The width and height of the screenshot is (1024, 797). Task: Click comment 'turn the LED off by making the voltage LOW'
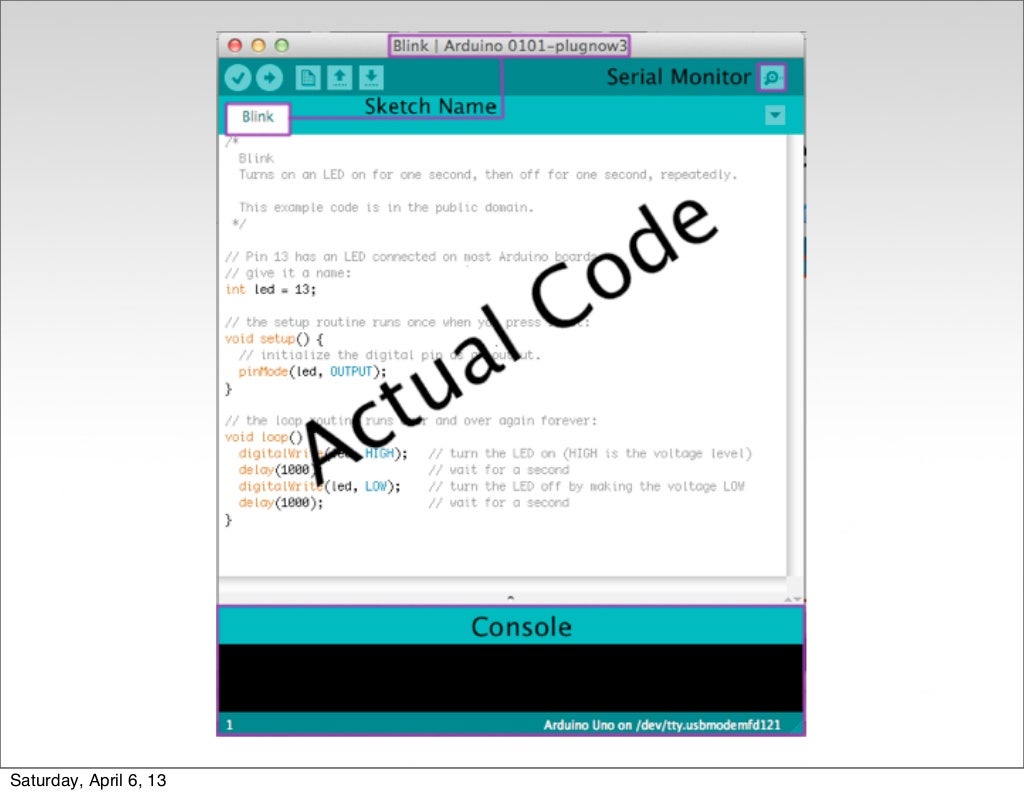[x=586, y=487]
